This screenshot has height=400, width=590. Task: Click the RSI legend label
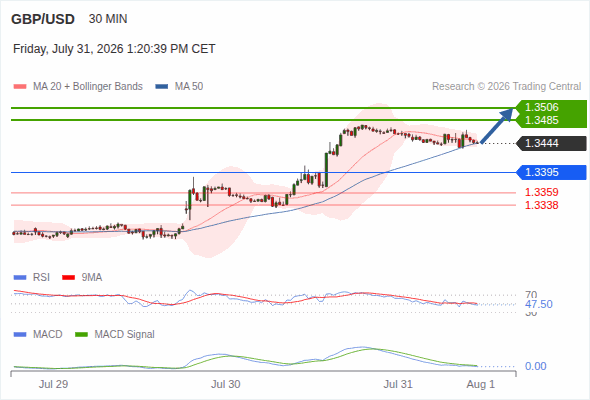point(41,278)
